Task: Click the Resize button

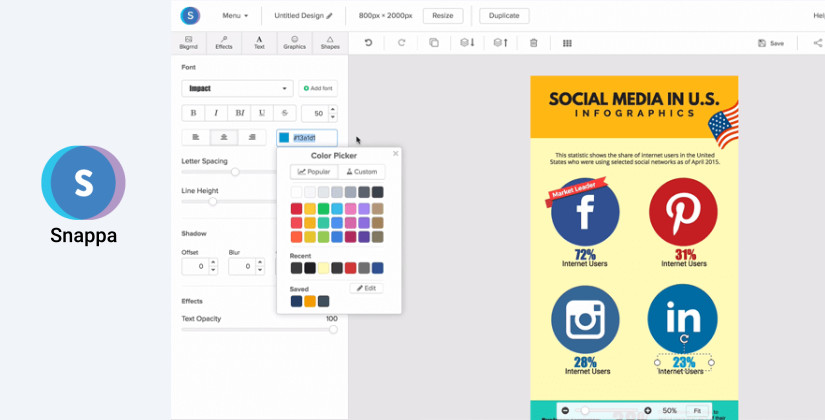Action: pos(443,16)
